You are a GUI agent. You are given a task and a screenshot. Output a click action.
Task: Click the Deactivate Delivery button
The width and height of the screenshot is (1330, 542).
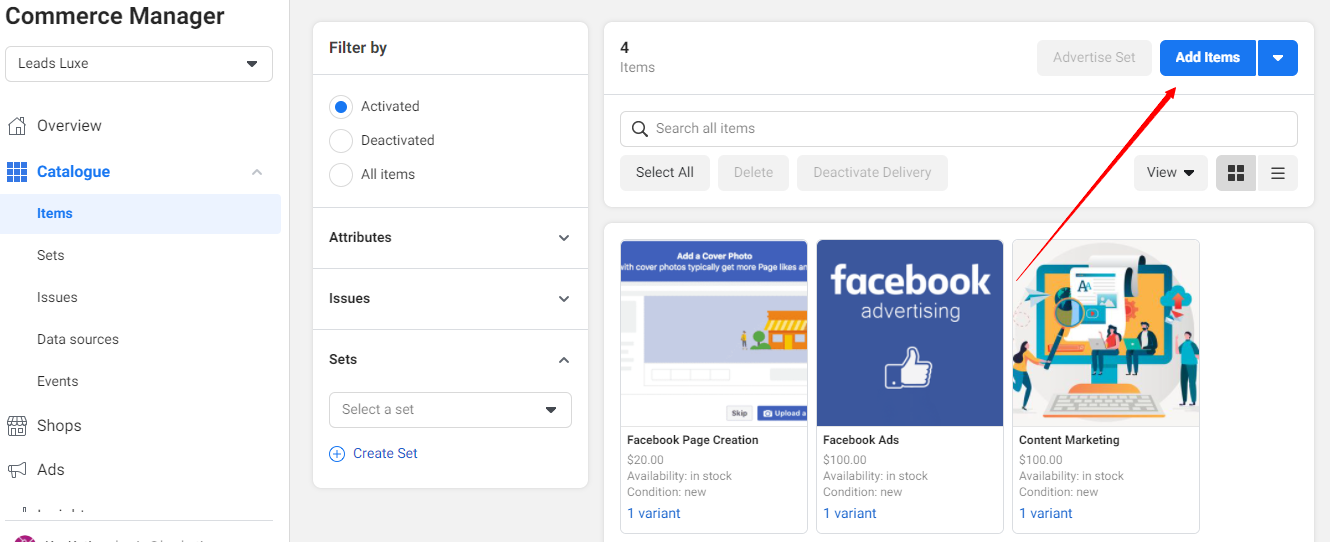point(872,173)
